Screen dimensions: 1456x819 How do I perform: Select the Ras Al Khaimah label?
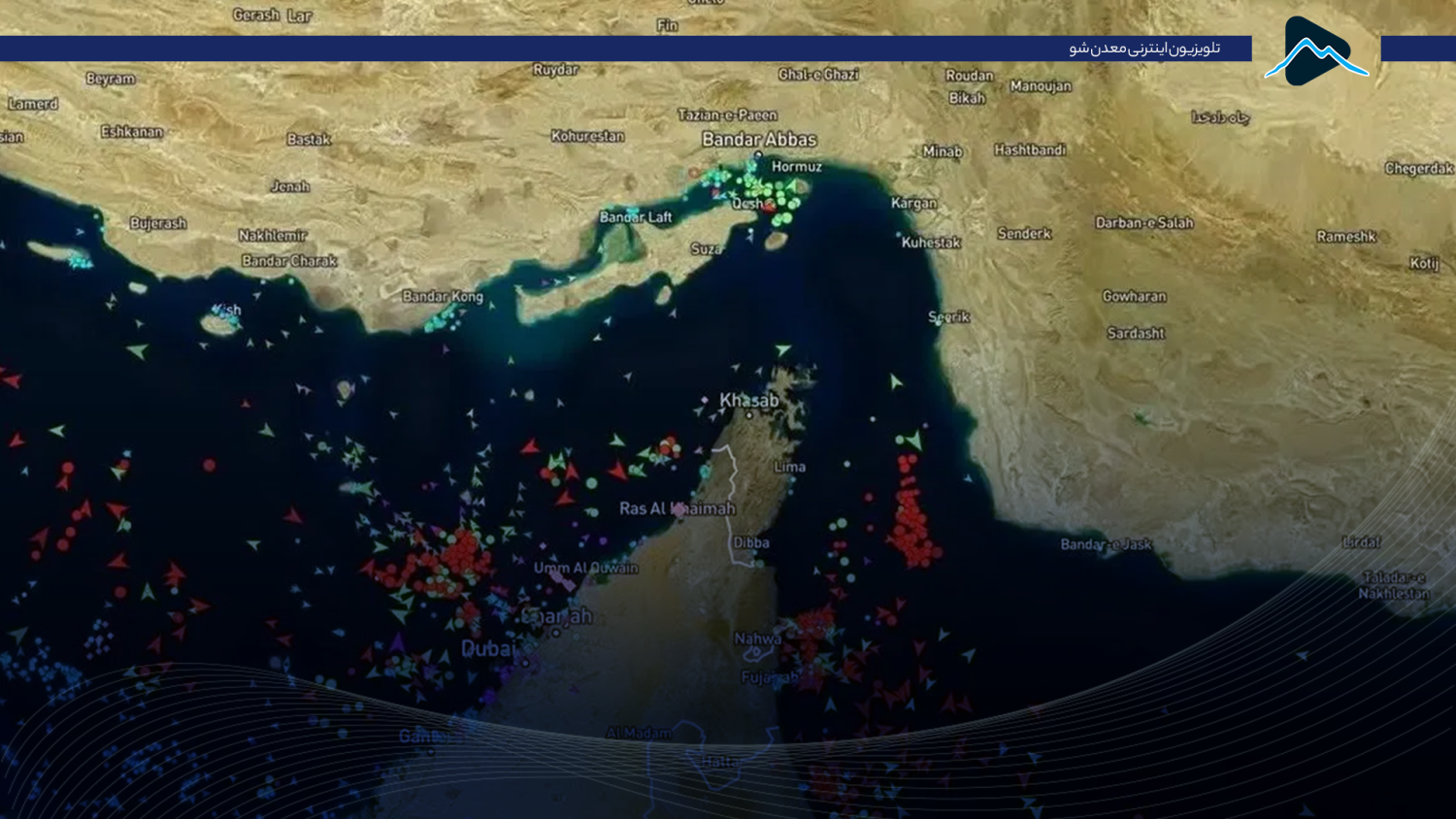point(677,508)
